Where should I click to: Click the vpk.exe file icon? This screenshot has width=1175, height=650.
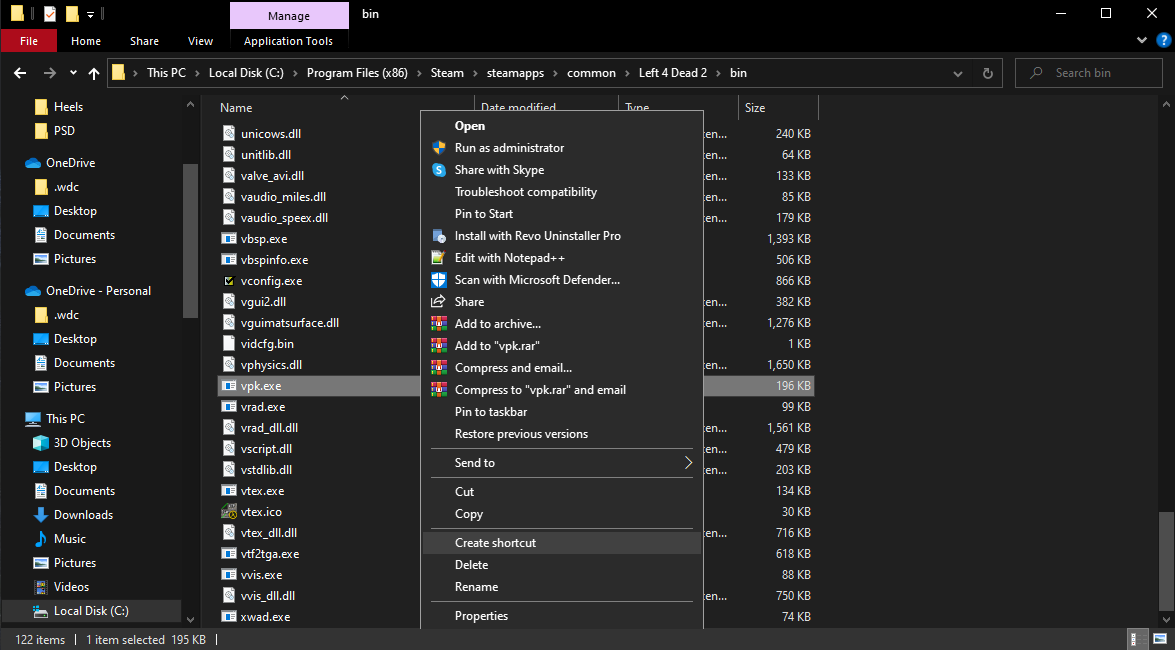point(229,386)
